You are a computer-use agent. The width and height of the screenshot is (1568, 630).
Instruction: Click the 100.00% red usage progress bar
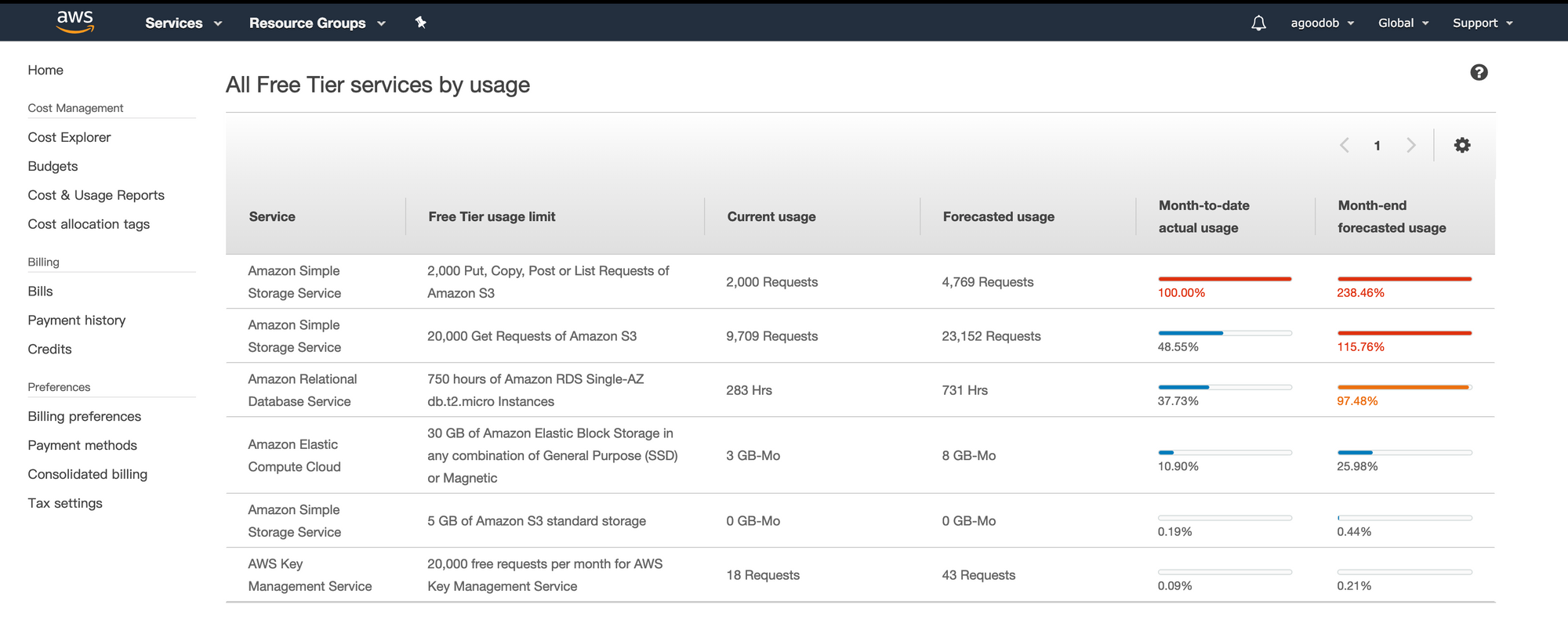pyautogui.click(x=1225, y=279)
